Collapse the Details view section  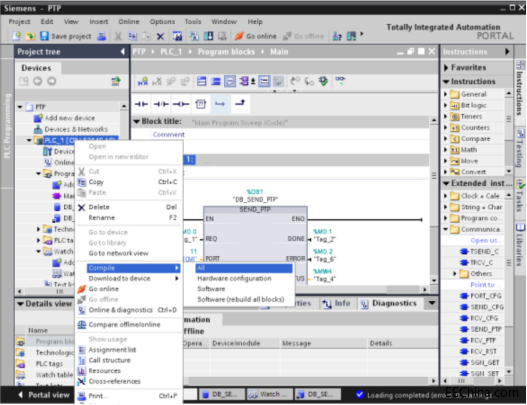tap(21, 304)
